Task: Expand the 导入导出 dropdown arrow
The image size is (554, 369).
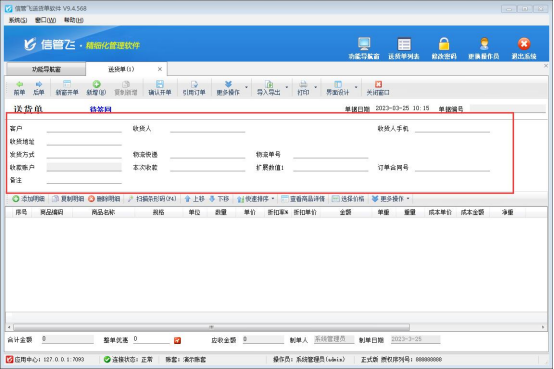Action: [x=287, y=87]
